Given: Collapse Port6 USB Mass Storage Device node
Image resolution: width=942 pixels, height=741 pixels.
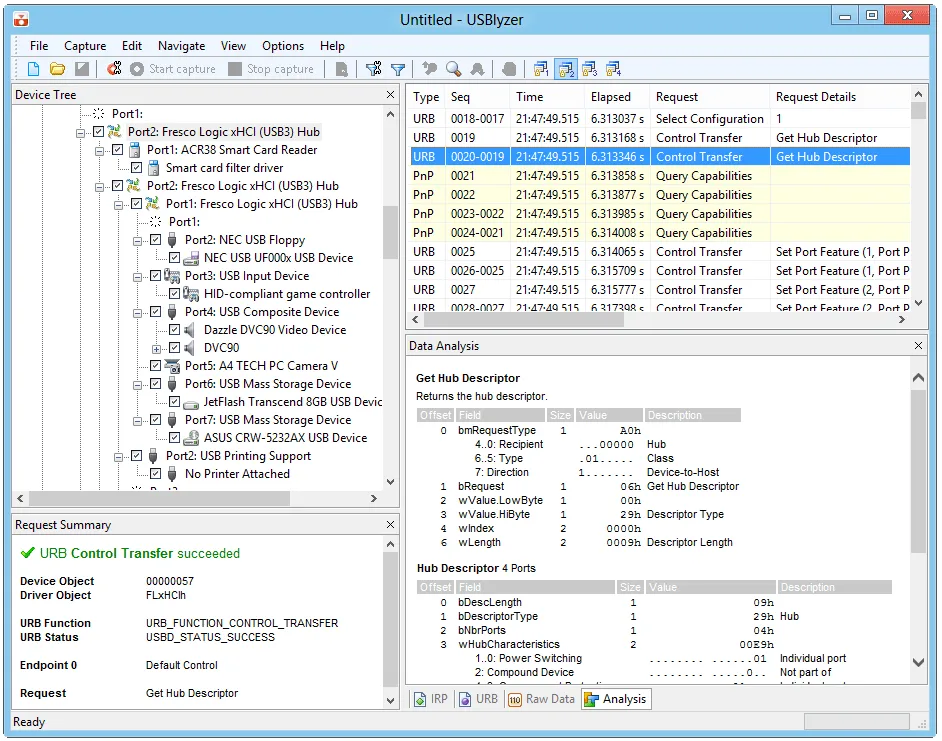Looking at the screenshot, I should point(137,384).
